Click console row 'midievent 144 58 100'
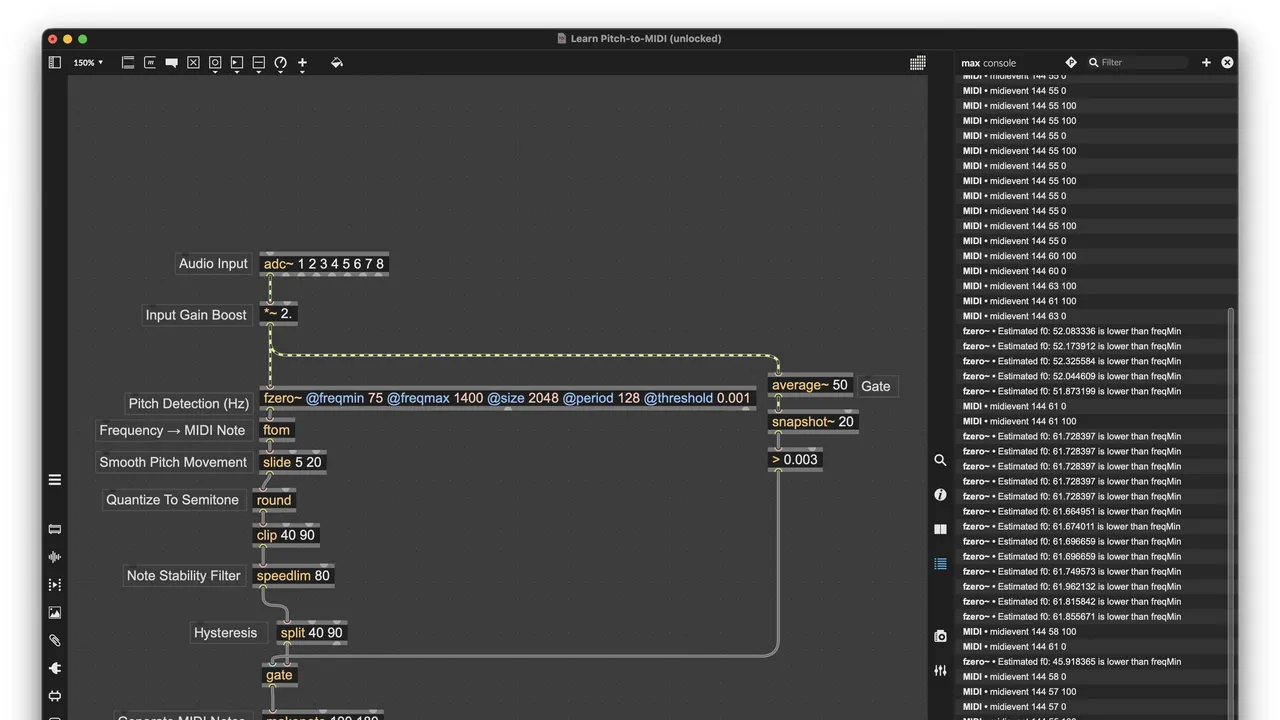 [x=1090, y=632]
